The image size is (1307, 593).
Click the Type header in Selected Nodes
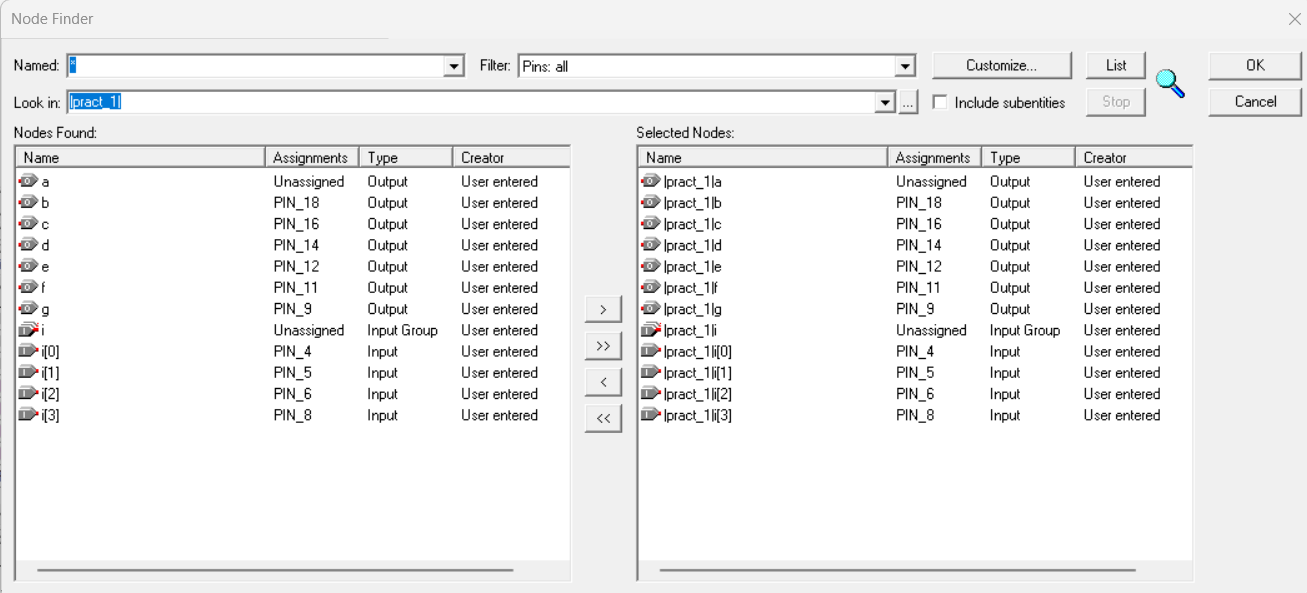click(x=1028, y=157)
